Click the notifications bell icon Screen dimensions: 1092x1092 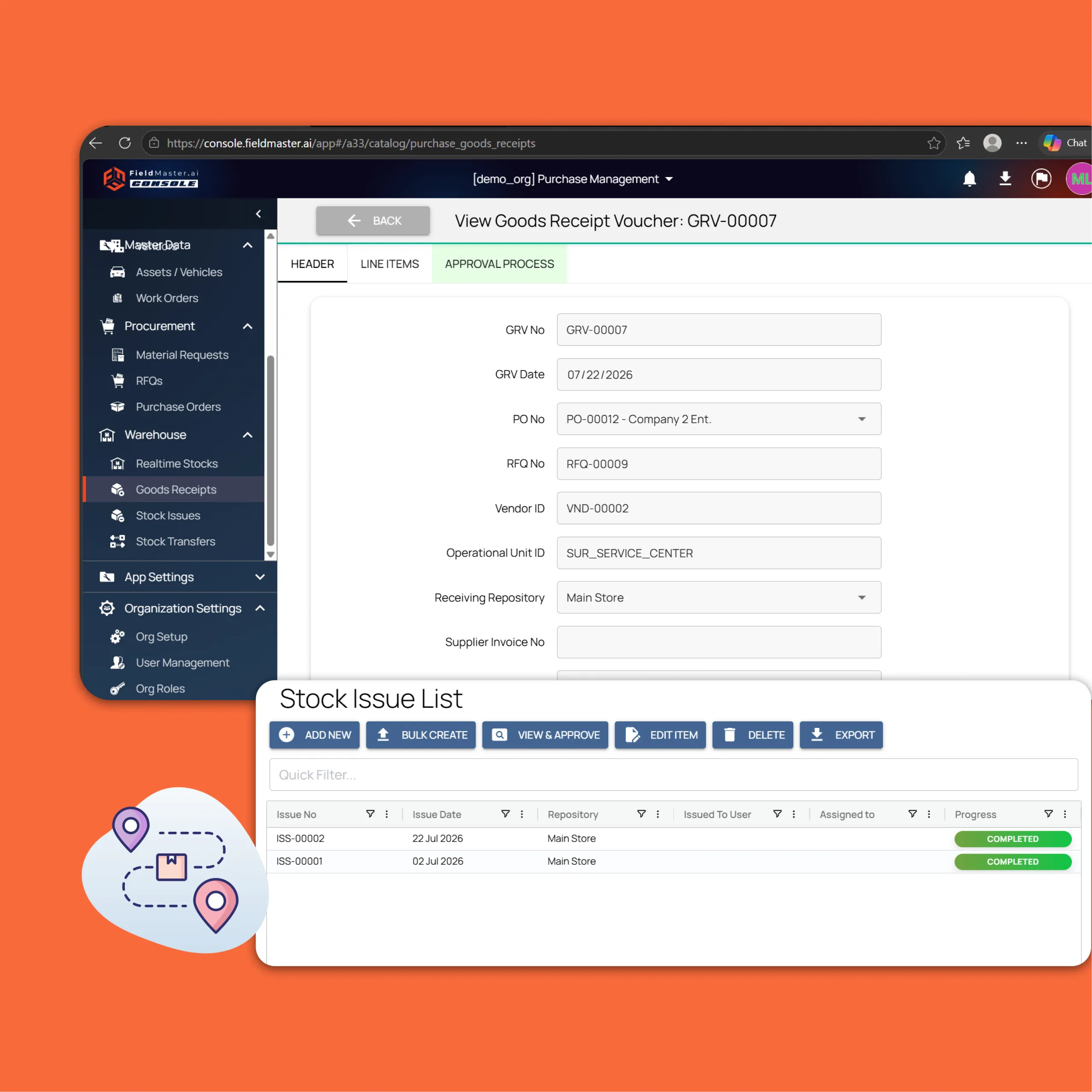click(969, 179)
